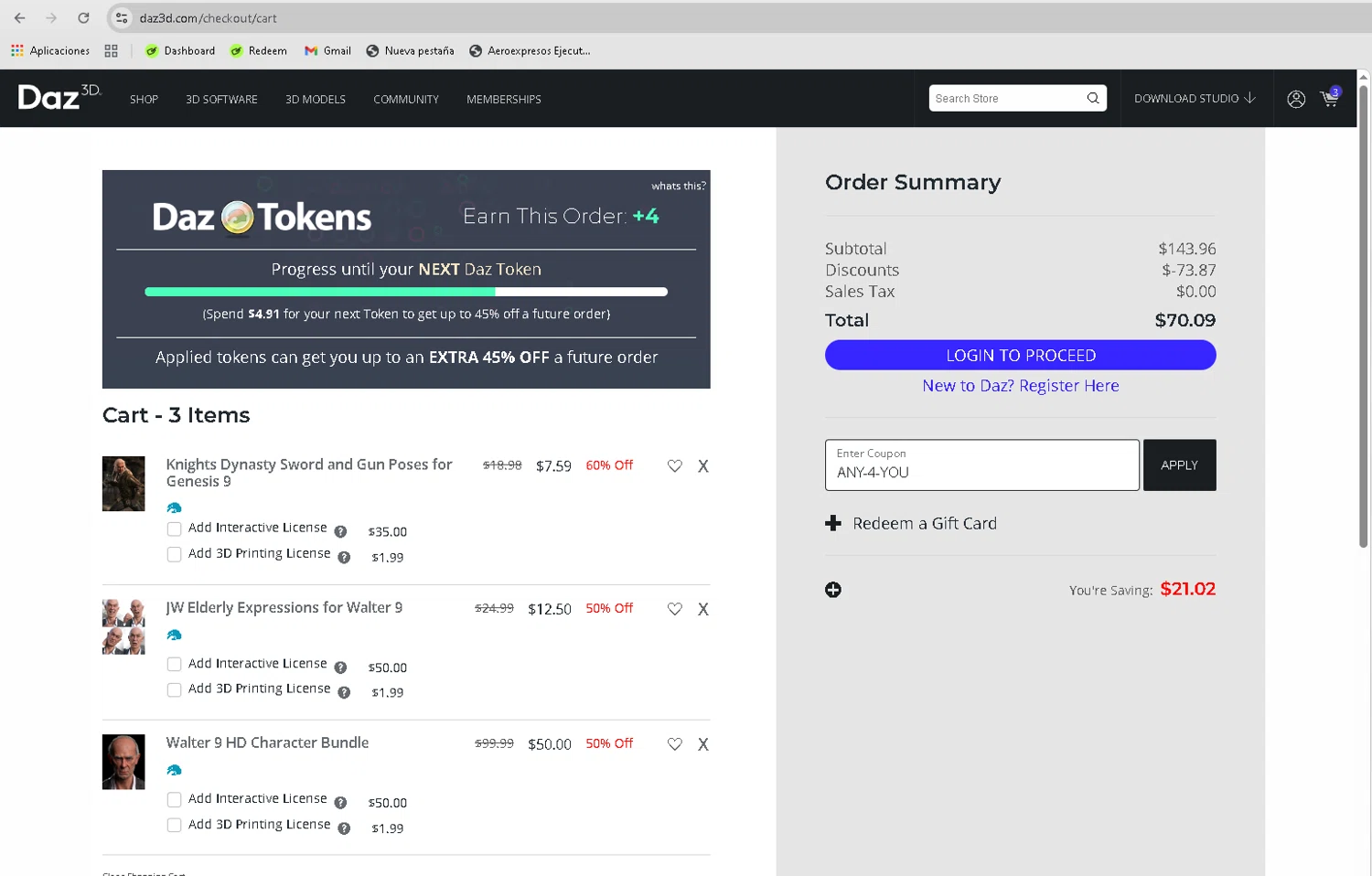Show help for Knights Dynasty 3D Printing License
Viewport: 1372px width, 876px height.
pos(344,557)
